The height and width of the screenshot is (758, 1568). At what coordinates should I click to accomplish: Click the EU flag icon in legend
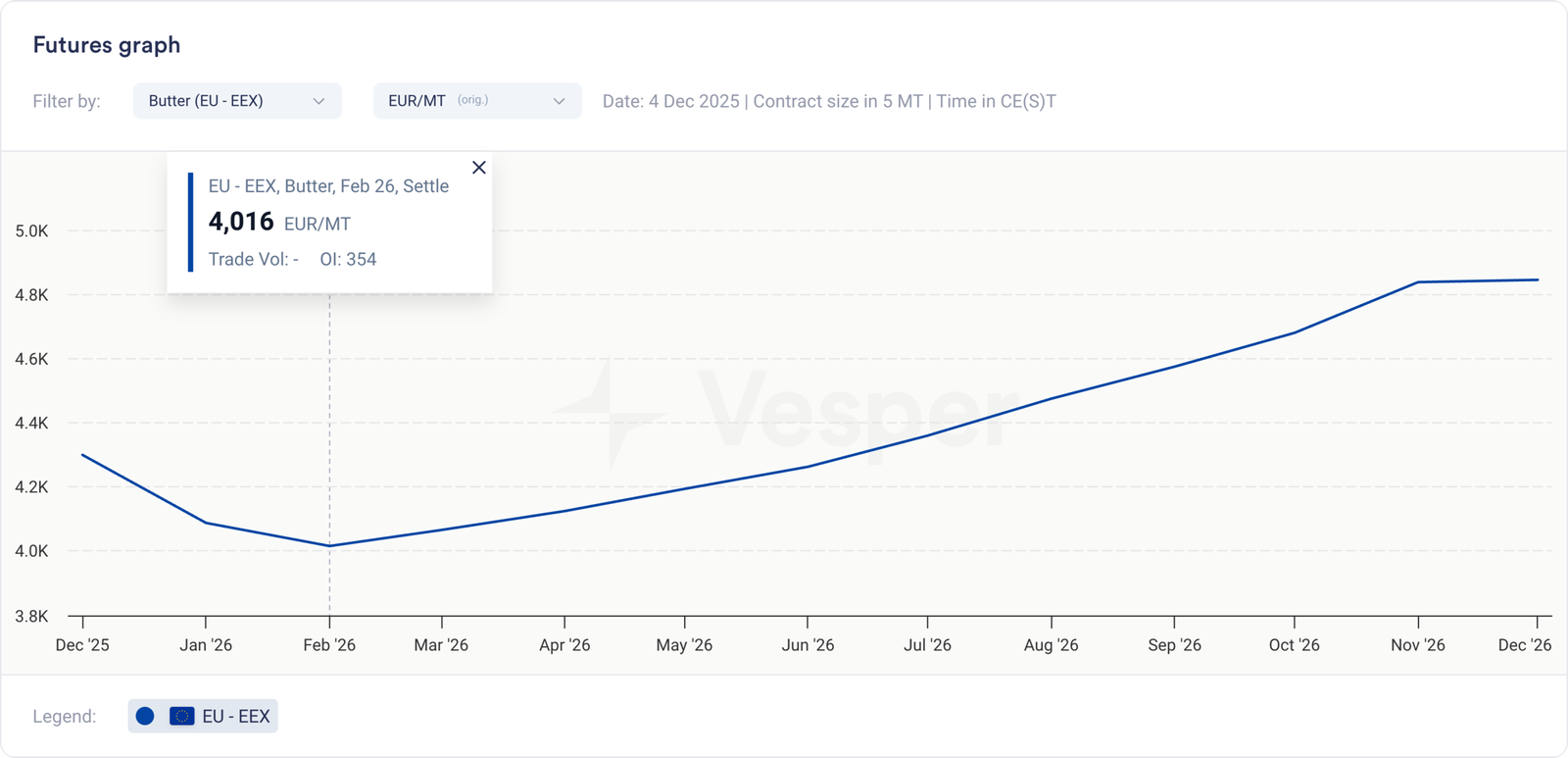pyautogui.click(x=181, y=716)
